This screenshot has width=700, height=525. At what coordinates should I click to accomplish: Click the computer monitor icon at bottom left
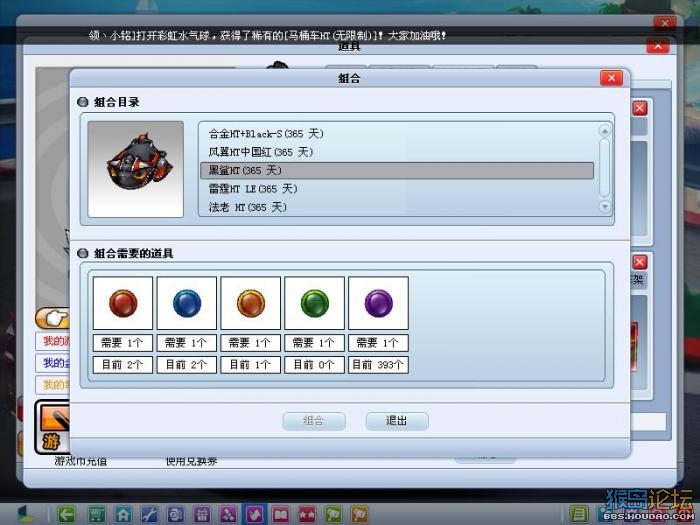25,514
